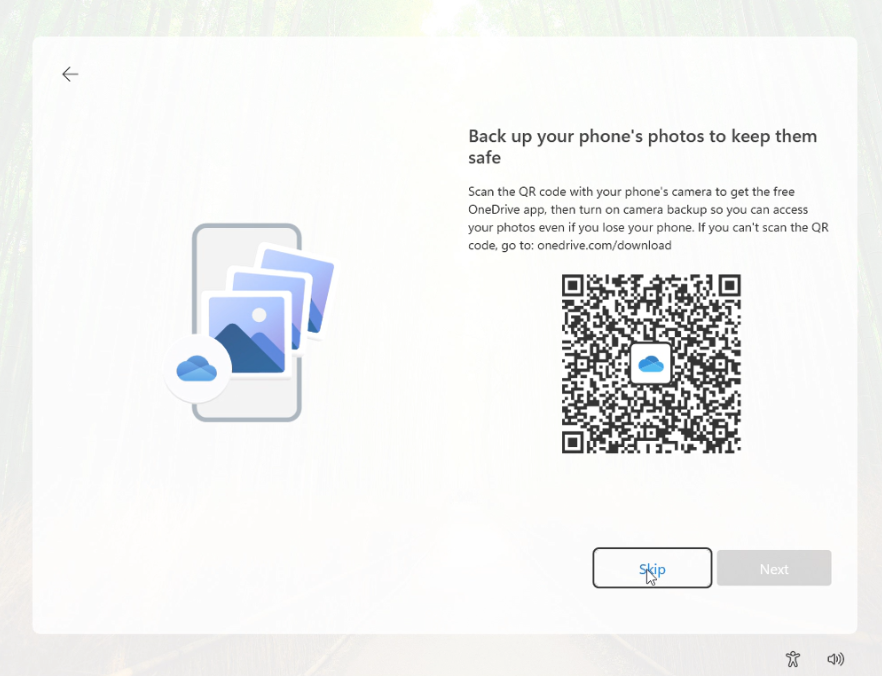Select the heading about backing up phone photos

tap(642, 147)
